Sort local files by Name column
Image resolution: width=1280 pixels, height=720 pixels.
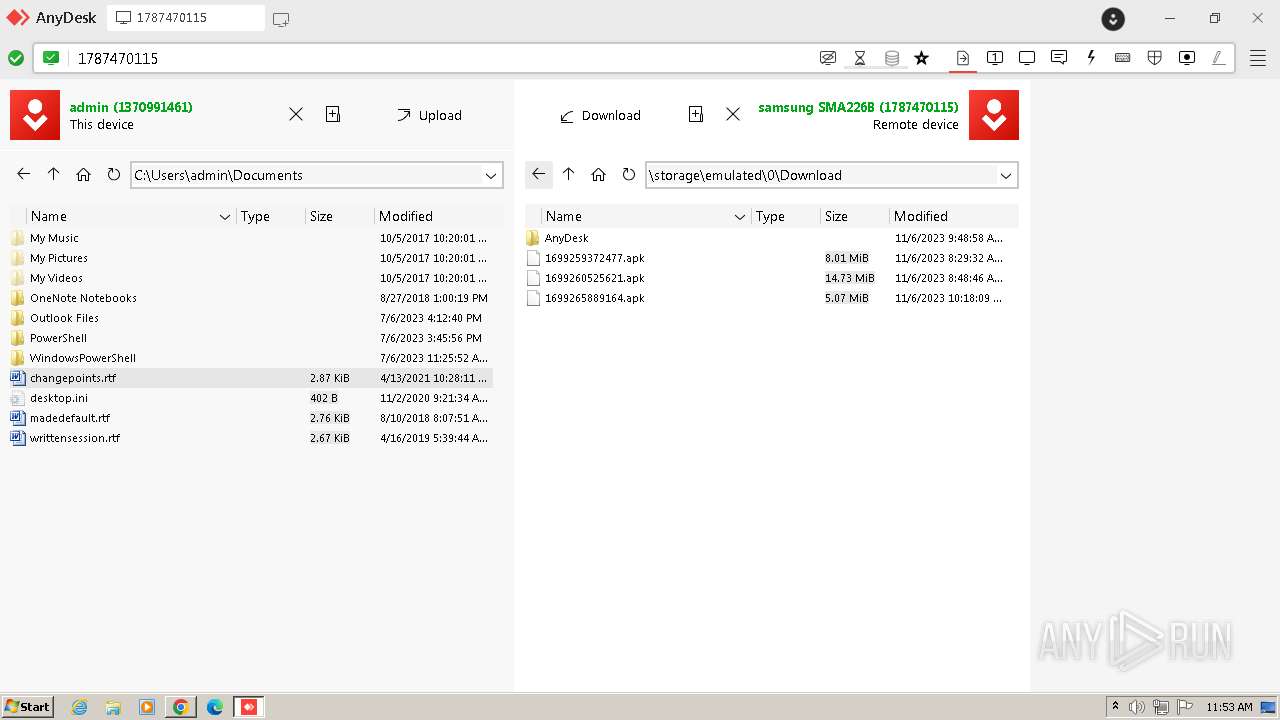[130, 216]
